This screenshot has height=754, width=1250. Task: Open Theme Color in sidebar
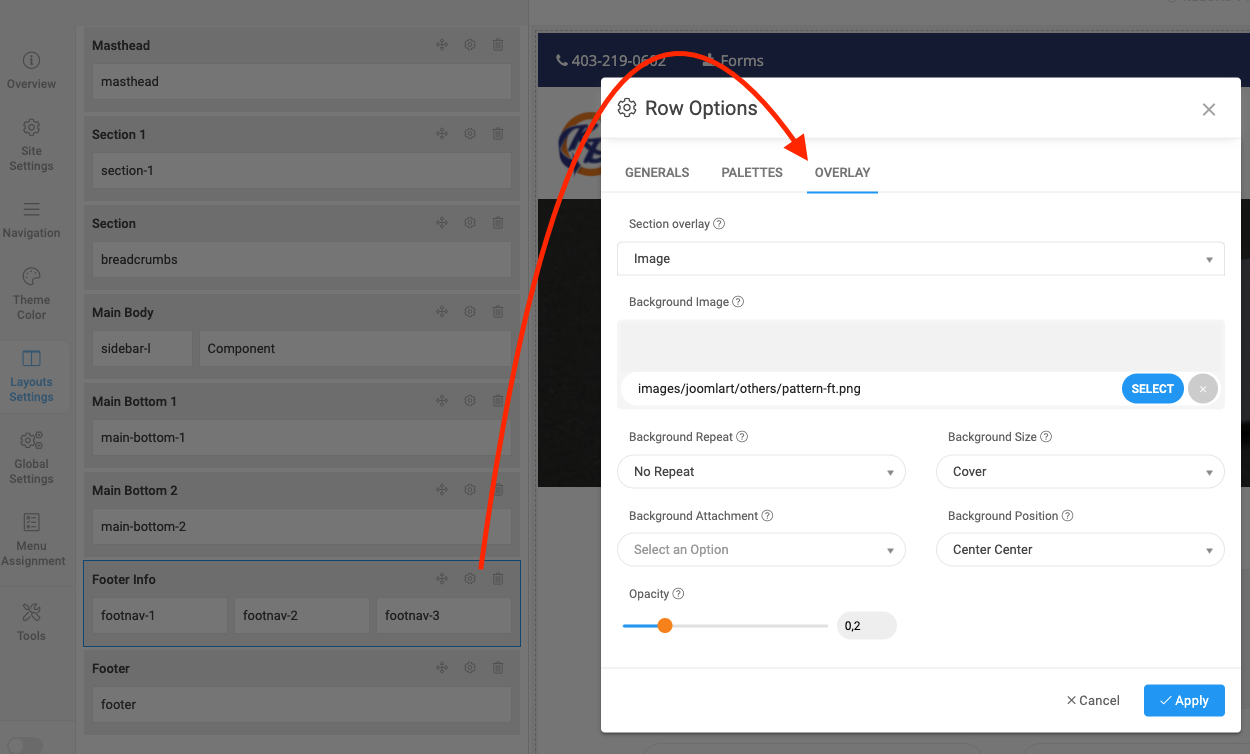(x=32, y=293)
